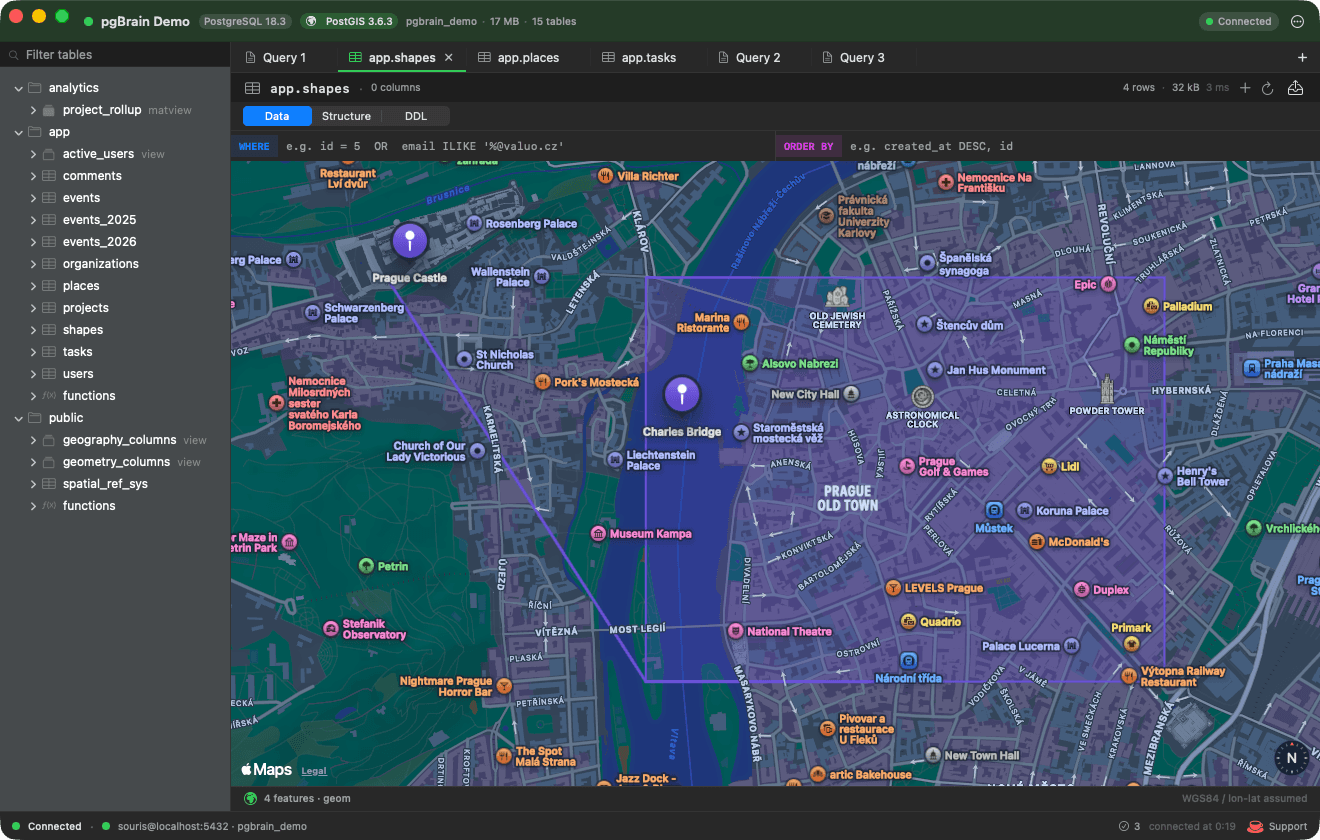1320x840 pixels.
Task: Expand the active_users view
Action: (33, 154)
